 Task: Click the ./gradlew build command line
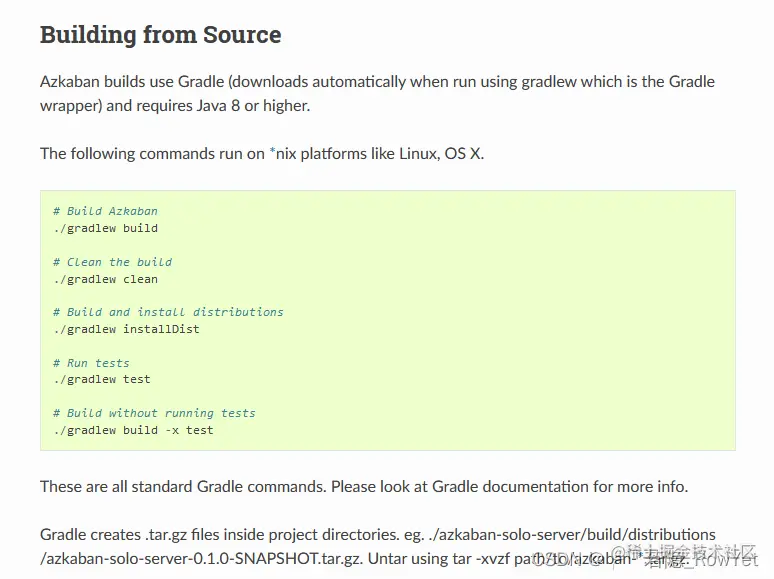(106, 228)
